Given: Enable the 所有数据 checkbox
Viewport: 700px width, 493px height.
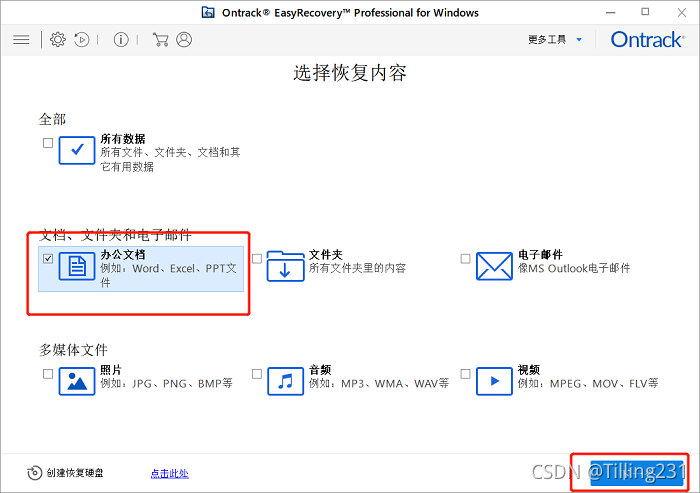Looking at the screenshot, I should click(x=48, y=143).
